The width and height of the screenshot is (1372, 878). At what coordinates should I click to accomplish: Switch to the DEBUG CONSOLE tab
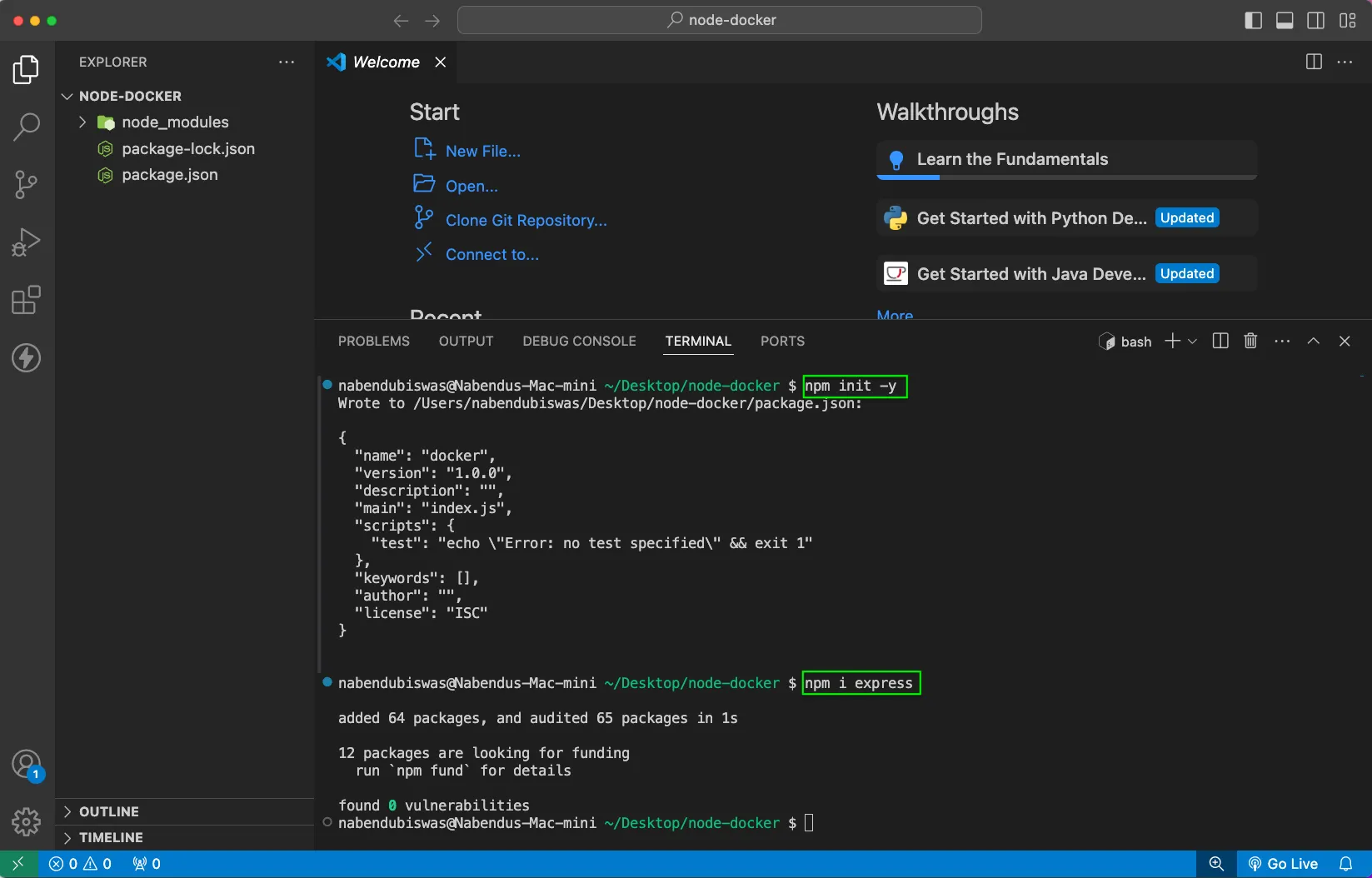click(579, 341)
